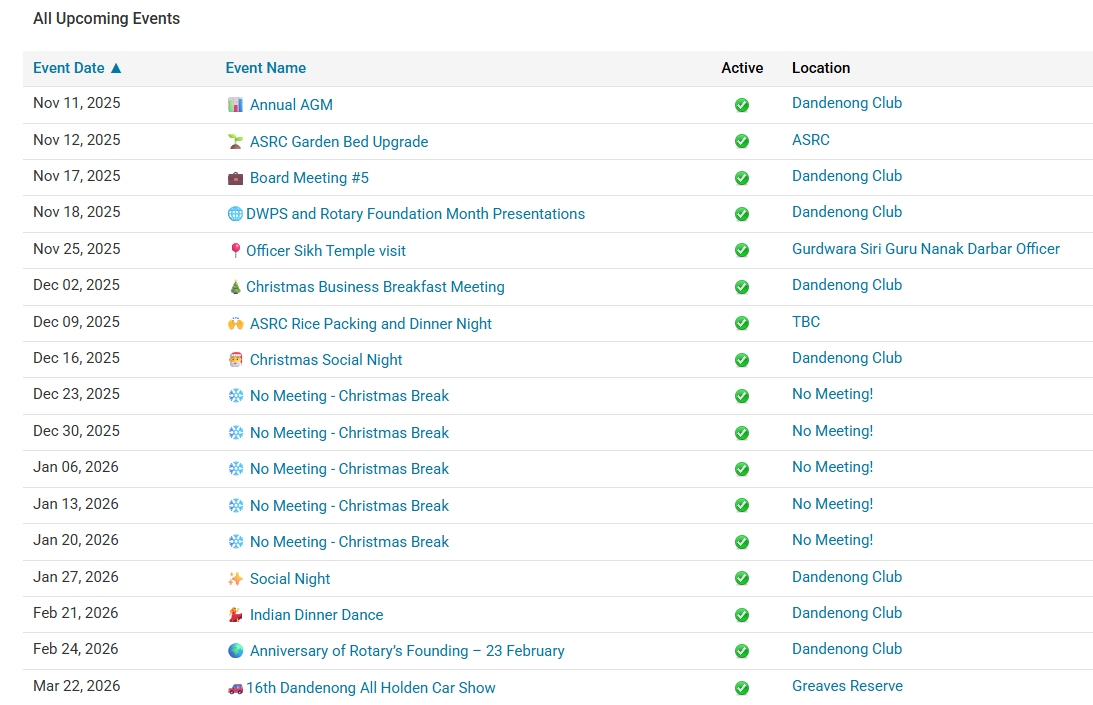Click the car icon beside Holden Car Show
This screenshot has height=705, width=1093.
click(236, 688)
